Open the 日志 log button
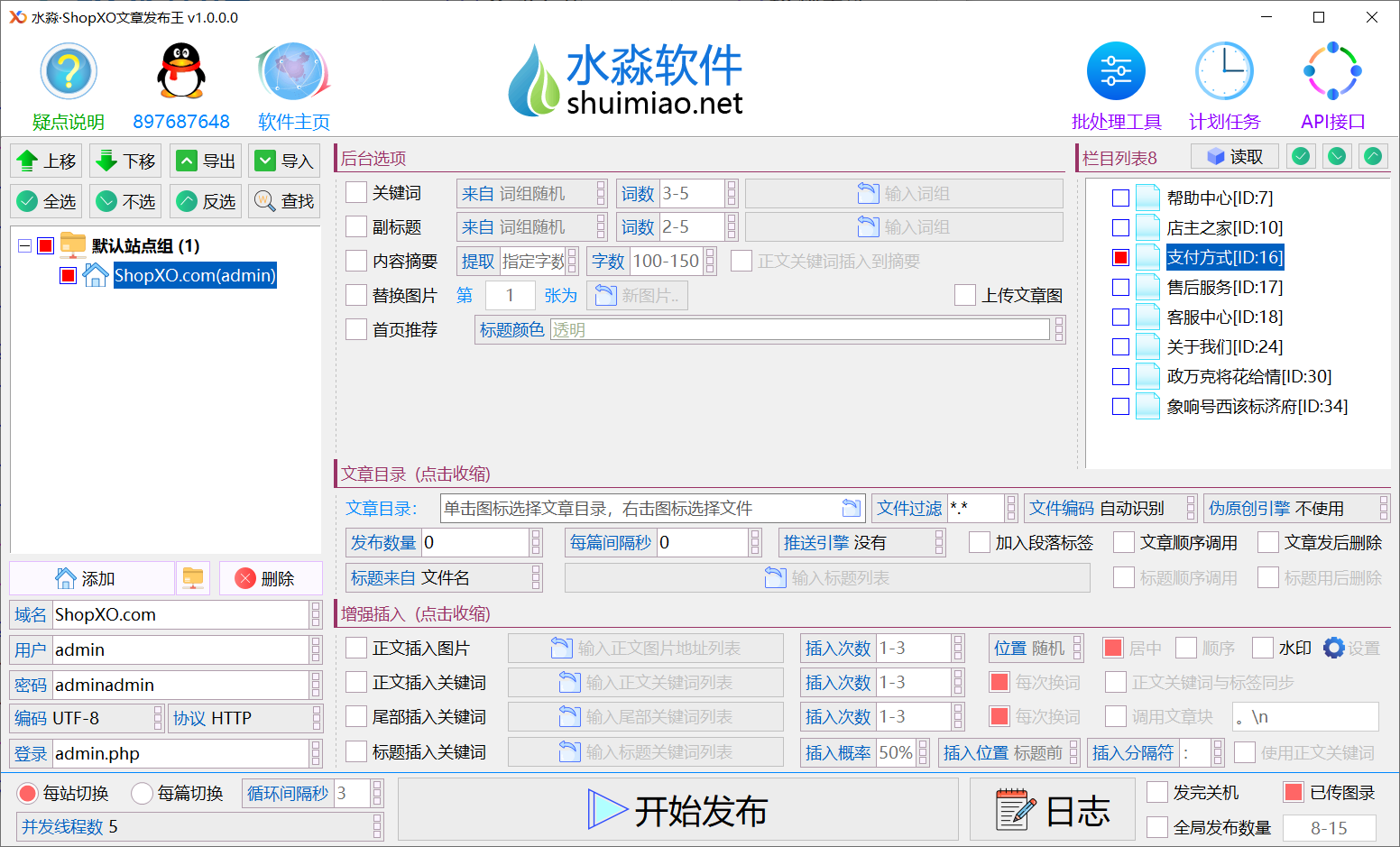The width and height of the screenshot is (1400, 847). (1052, 810)
